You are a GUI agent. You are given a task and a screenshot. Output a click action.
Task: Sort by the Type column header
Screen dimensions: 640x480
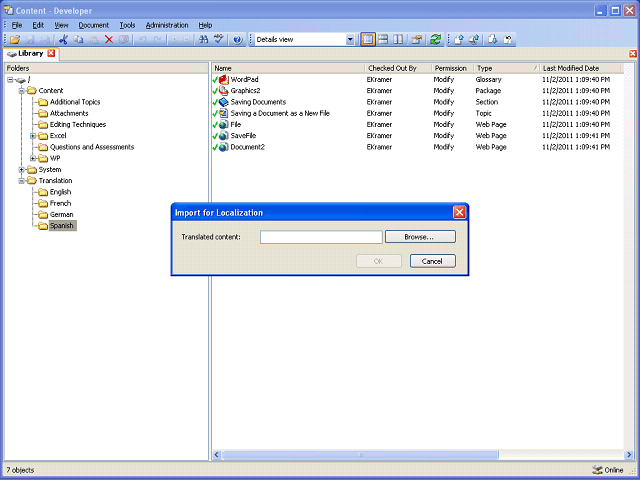pos(506,68)
